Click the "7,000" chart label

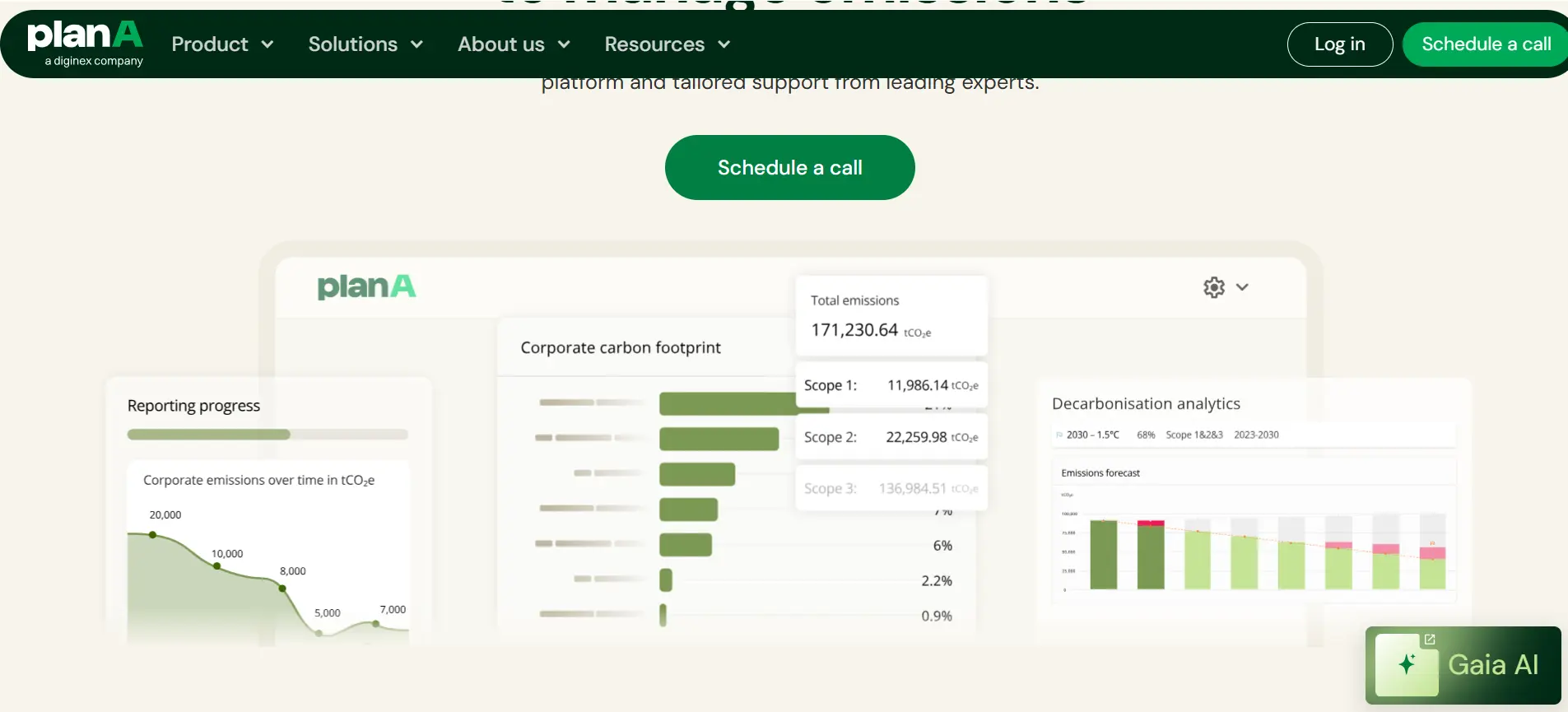coord(393,610)
